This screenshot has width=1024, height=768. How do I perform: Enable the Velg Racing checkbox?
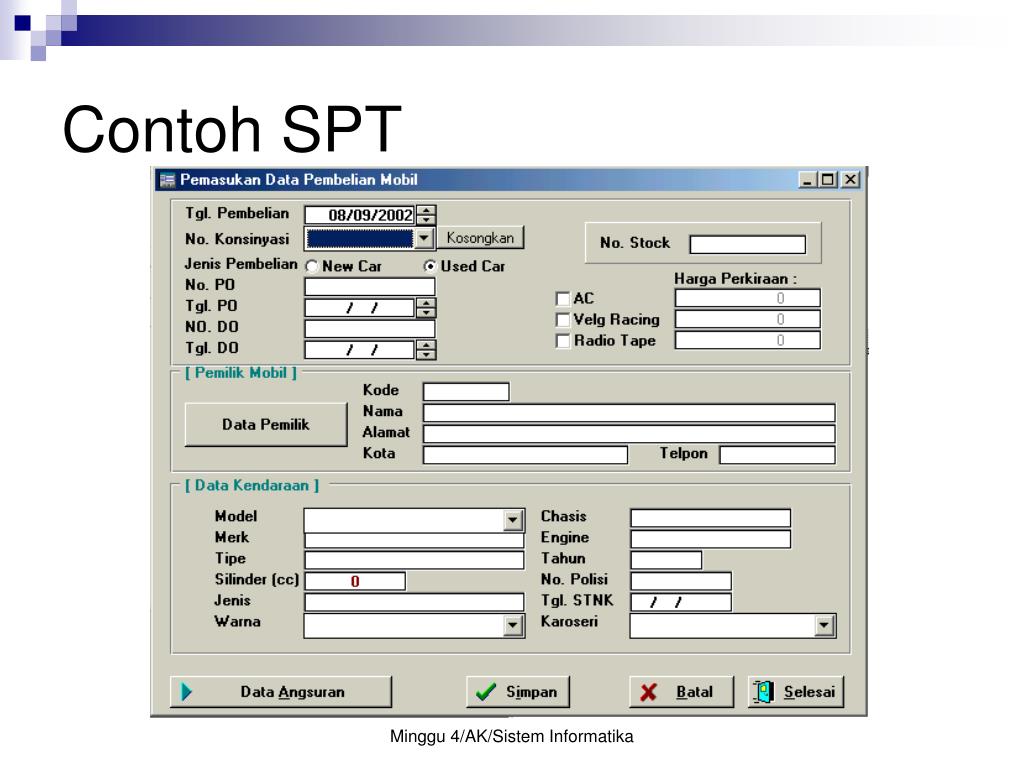point(562,319)
